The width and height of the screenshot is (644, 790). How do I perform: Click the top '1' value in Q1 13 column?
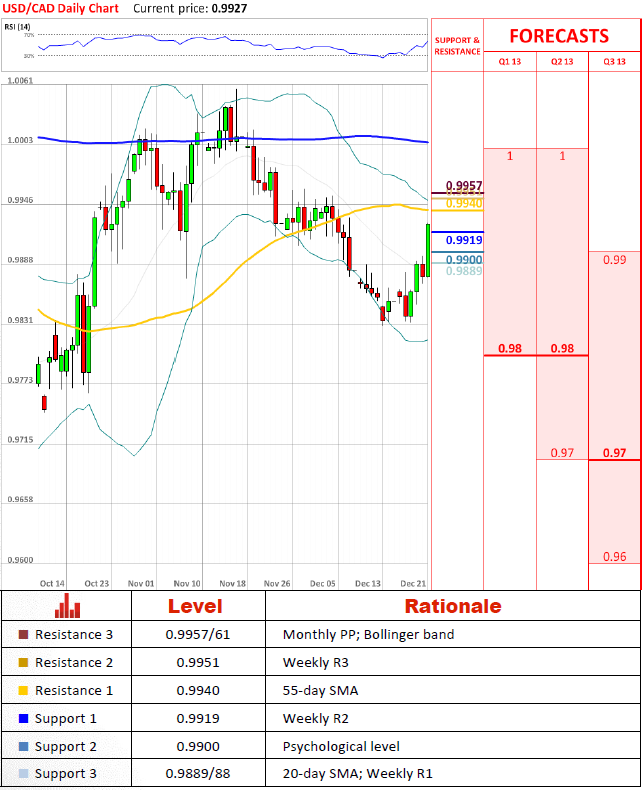pos(509,156)
